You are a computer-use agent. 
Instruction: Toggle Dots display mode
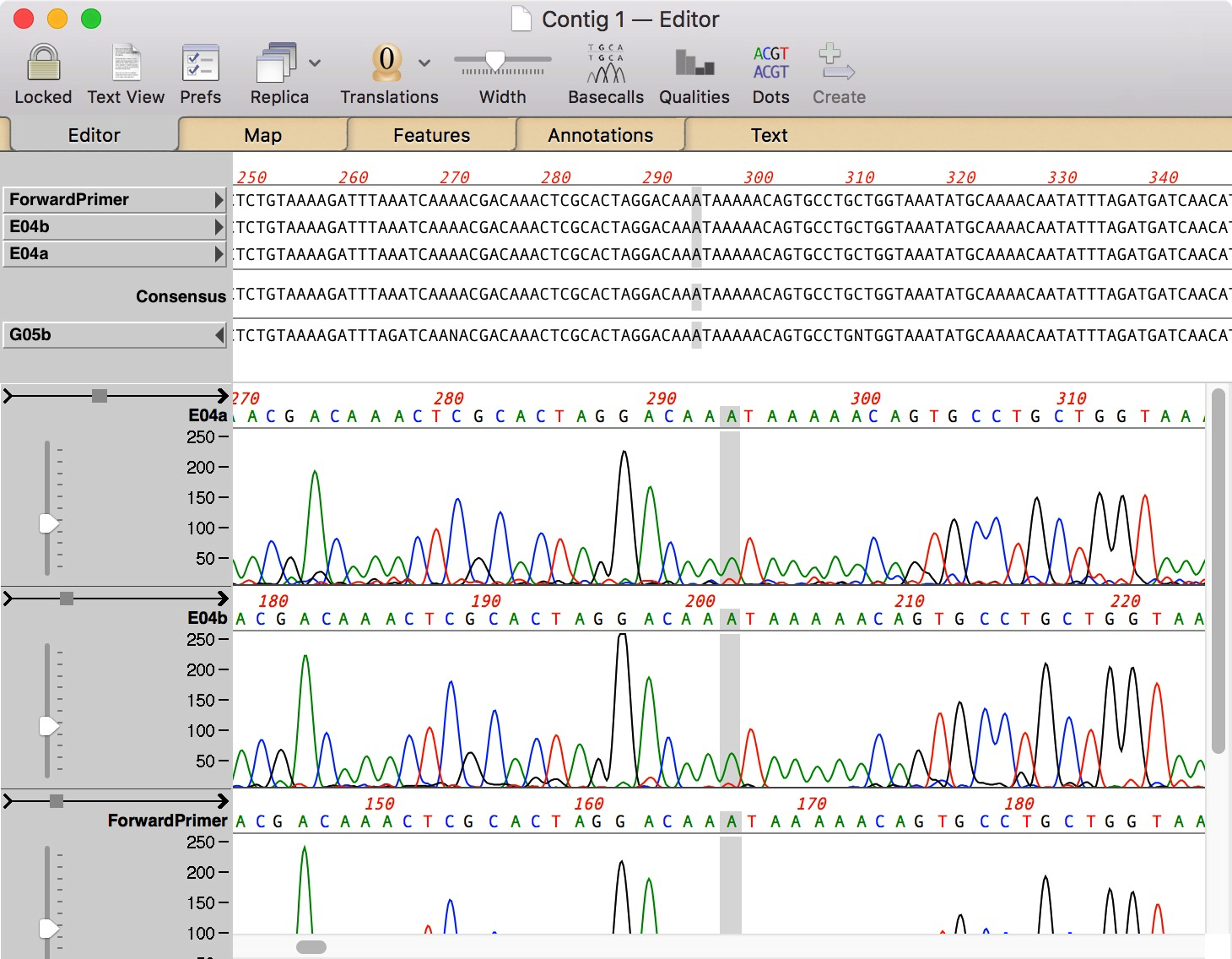(770, 63)
